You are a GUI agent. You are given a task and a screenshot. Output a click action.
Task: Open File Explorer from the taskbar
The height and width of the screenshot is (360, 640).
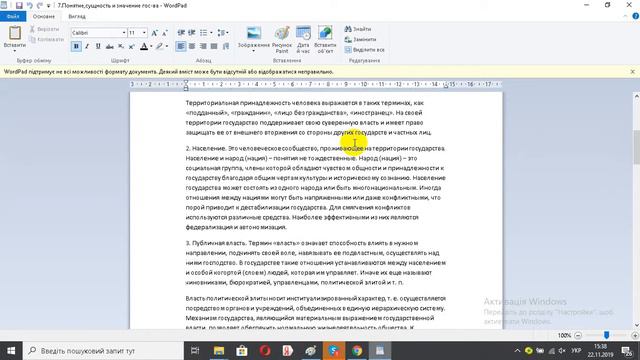[219, 351]
